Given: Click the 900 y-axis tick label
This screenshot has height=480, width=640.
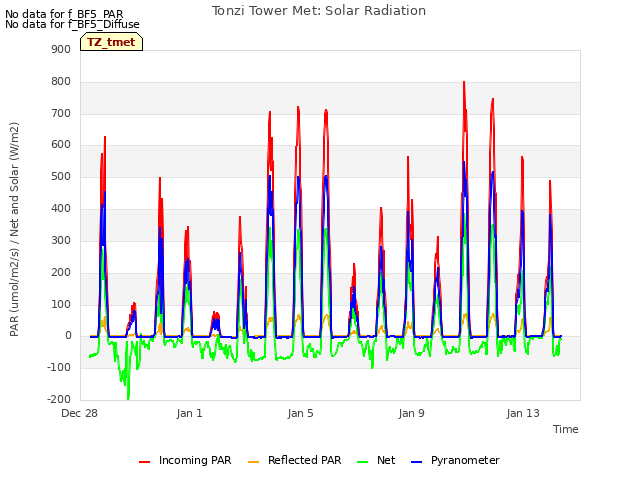Looking at the screenshot, I should coord(61,49).
